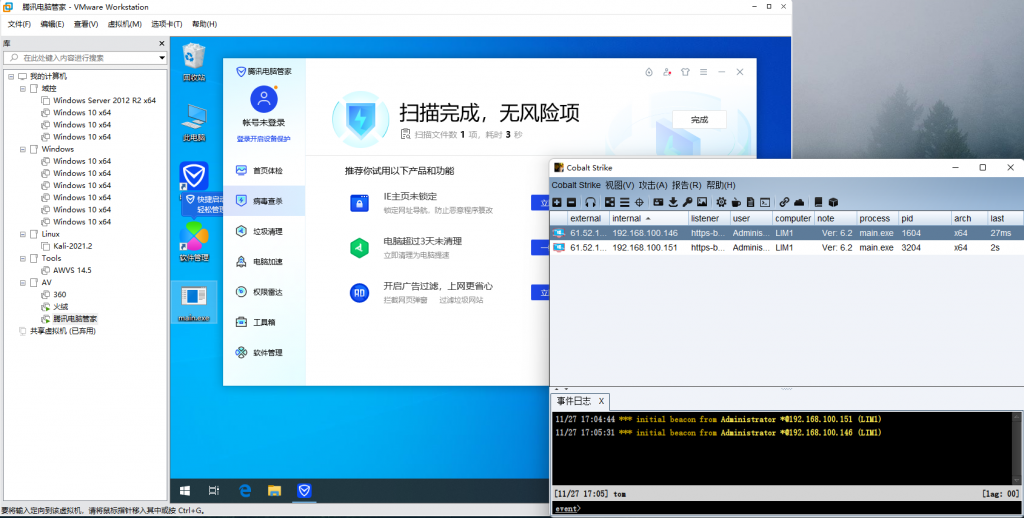Select 首页体检 in Tencent PC Manager sidebar
This screenshot has height=518, width=1024.
click(264, 170)
